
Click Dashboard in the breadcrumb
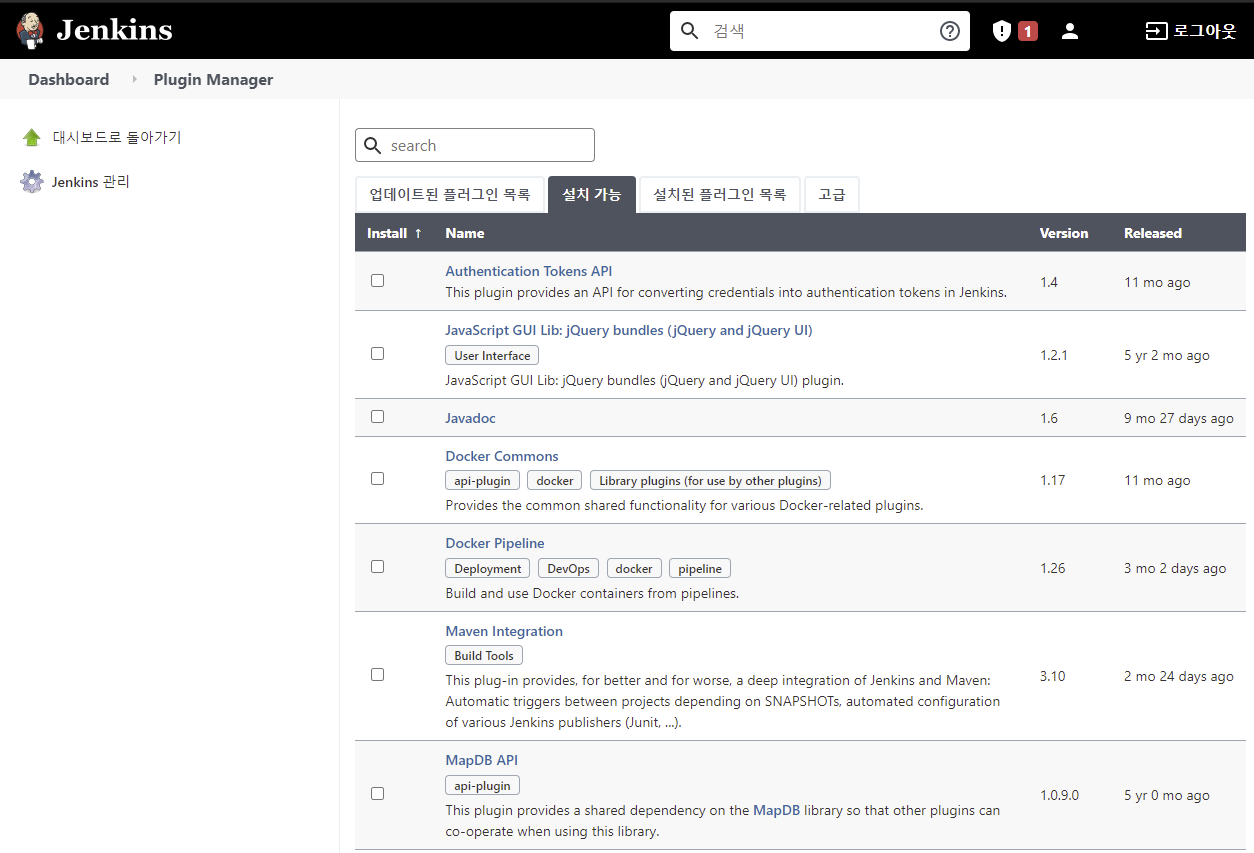(x=69, y=80)
